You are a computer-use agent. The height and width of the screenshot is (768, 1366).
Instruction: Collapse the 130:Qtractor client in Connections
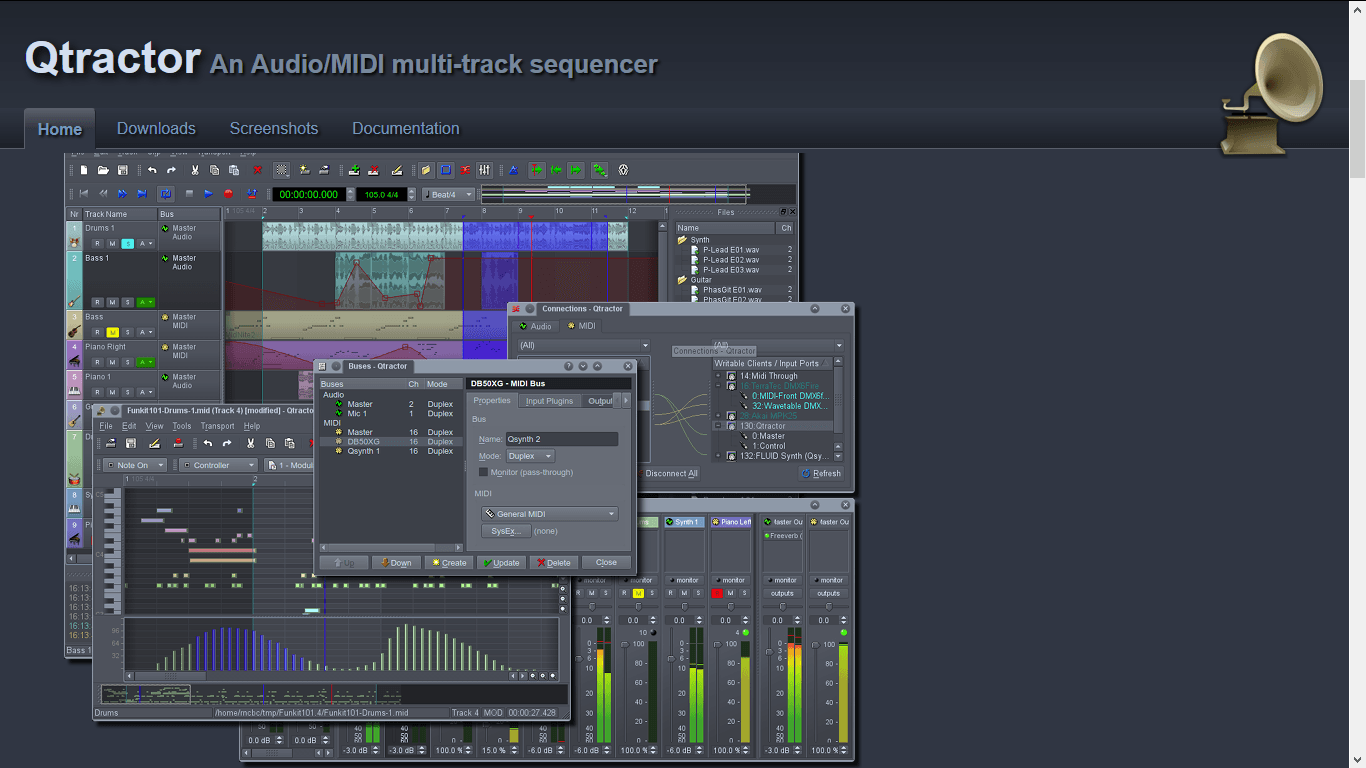pos(718,426)
